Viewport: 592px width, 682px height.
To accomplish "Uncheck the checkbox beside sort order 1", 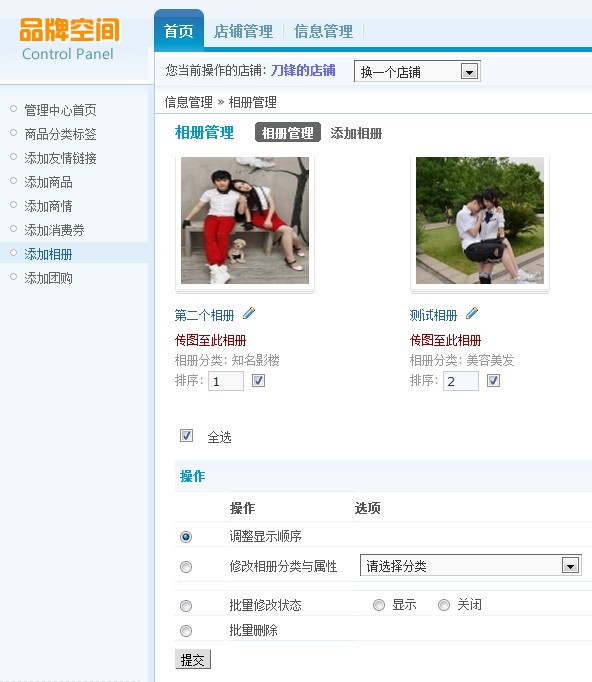I will pyautogui.click(x=258, y=381).
